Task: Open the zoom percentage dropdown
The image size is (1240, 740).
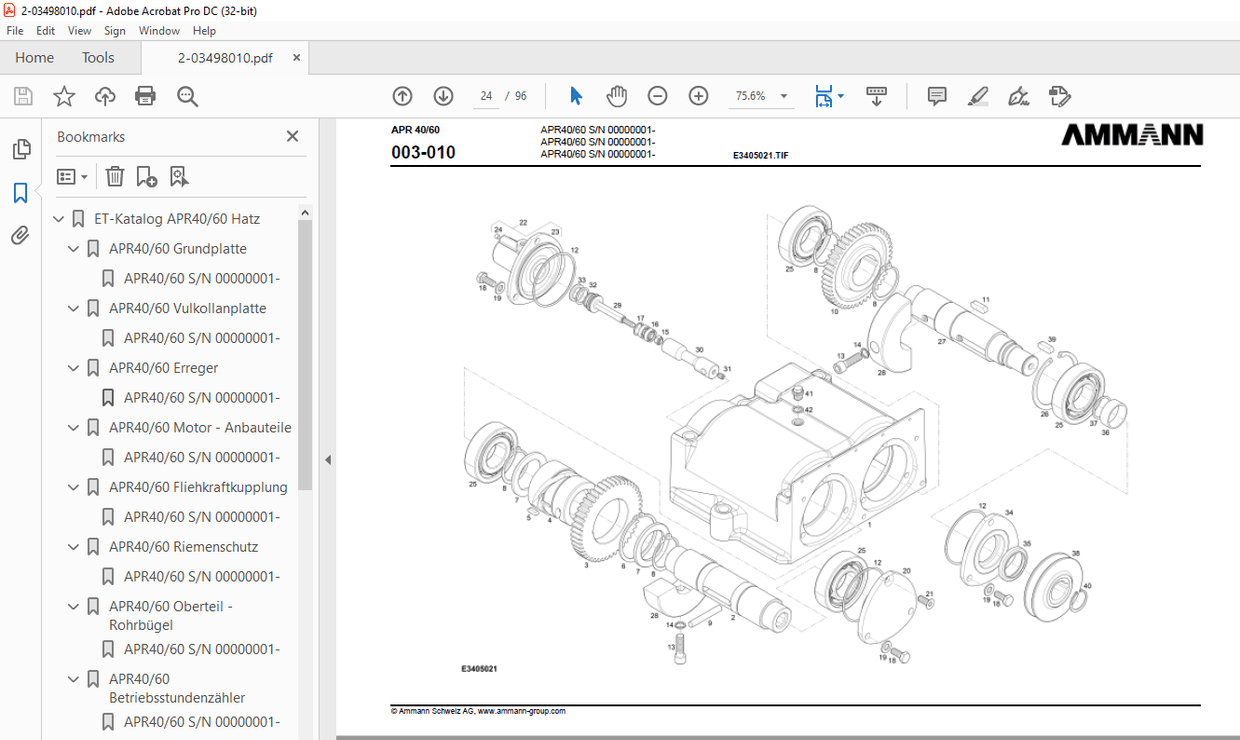Action: pos(783,96)
